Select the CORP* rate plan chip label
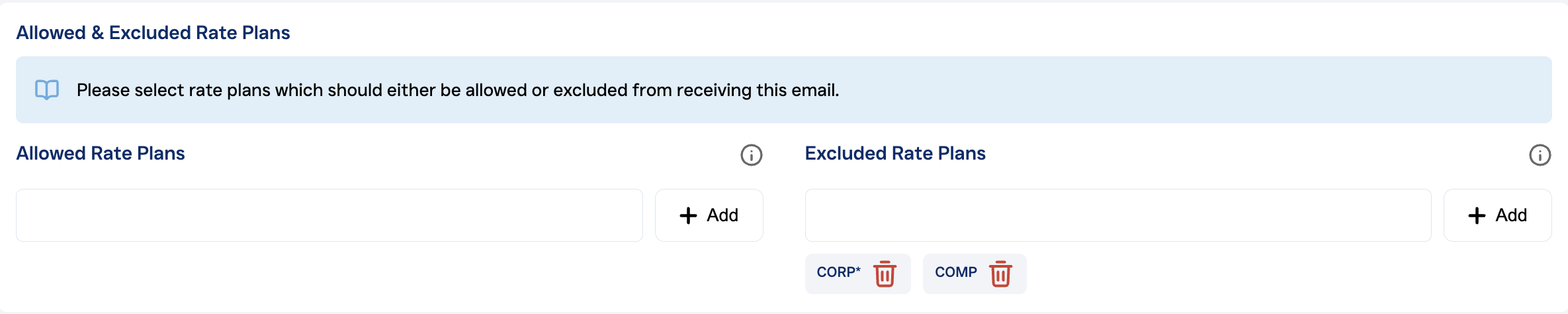The image size is (1568, 314). click(x=838, y=272)
